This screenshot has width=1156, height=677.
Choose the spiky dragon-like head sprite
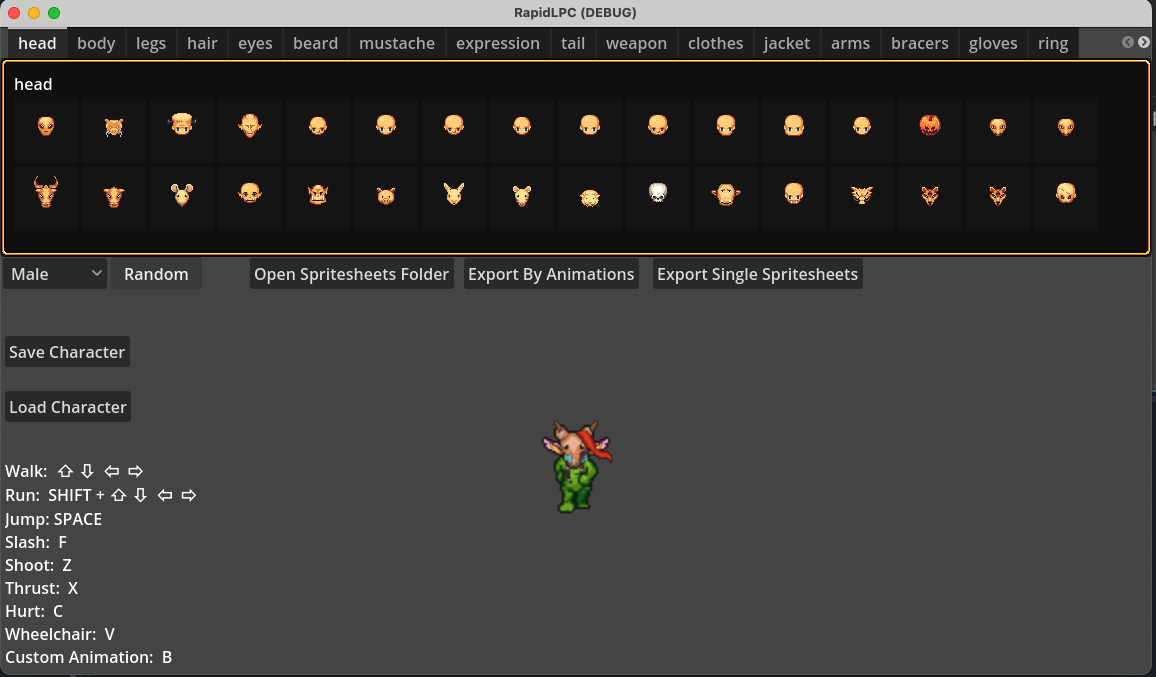pos(862,195)
